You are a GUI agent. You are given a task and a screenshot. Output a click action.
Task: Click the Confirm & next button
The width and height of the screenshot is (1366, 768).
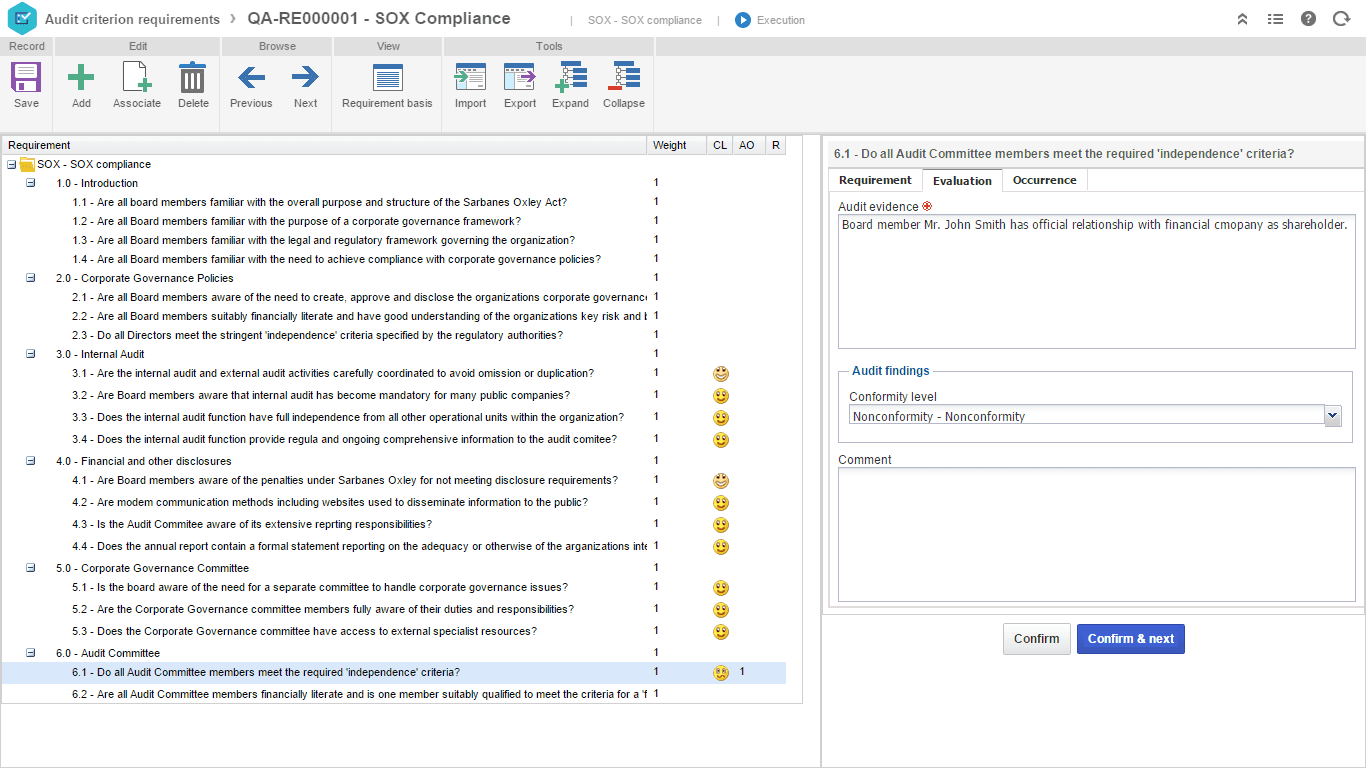click(x=1131, y=639)
